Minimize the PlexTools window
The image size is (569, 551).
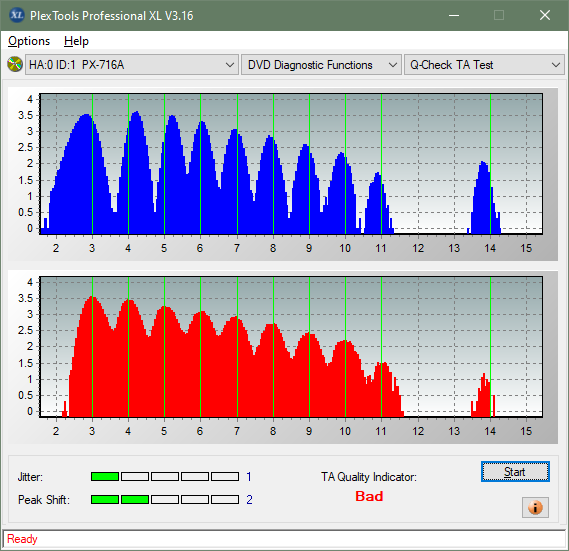(x=454, y=15)
